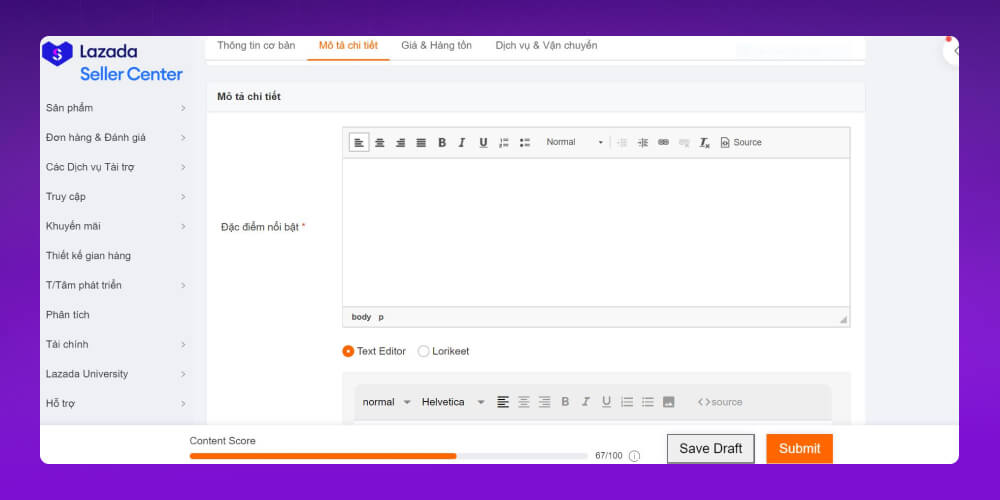Switch to the Giá & Hàng tồn tab
The height and width of the screenshot is (500, 1000).
[436, 46]
